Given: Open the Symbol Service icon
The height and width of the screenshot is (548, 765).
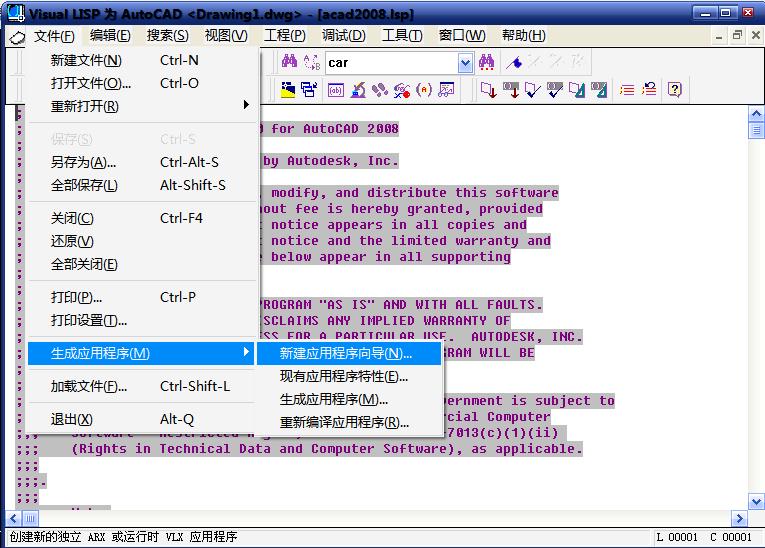Looking at the screenshot, I should tap(402, 89).
